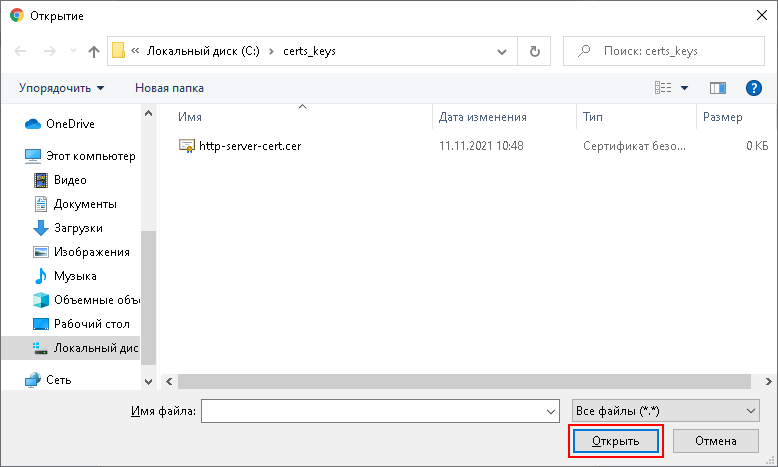Open Музыка folder in sidebar
Image resolution: width=778 pixels, height=467 pixels.
tap(75, 276)
